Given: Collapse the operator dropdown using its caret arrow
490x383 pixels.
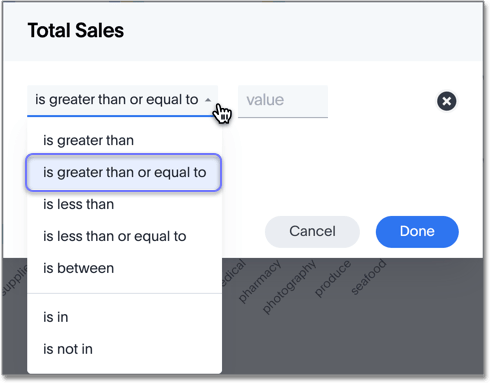Looking at the screenshot, I should click(208, 100).
